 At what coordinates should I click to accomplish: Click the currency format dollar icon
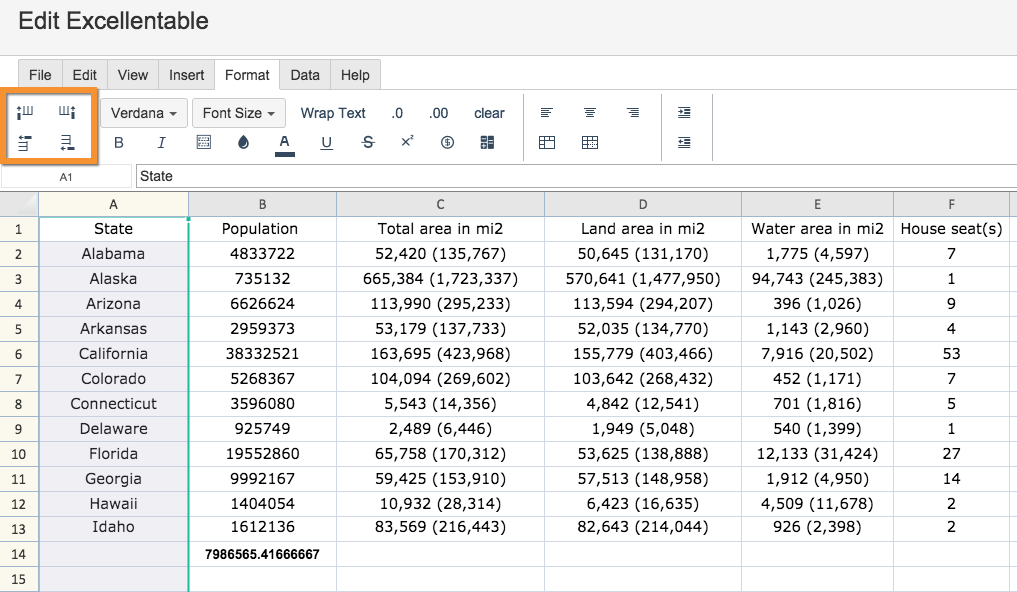coord(447,143)
